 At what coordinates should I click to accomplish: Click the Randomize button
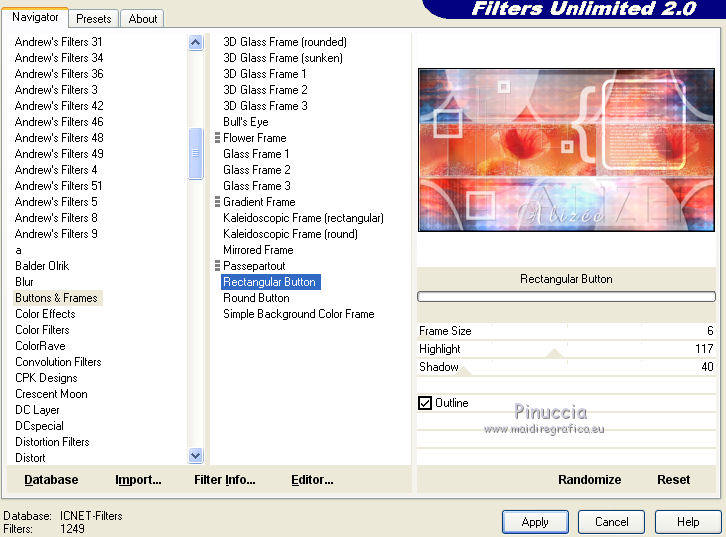coord(589,480)
